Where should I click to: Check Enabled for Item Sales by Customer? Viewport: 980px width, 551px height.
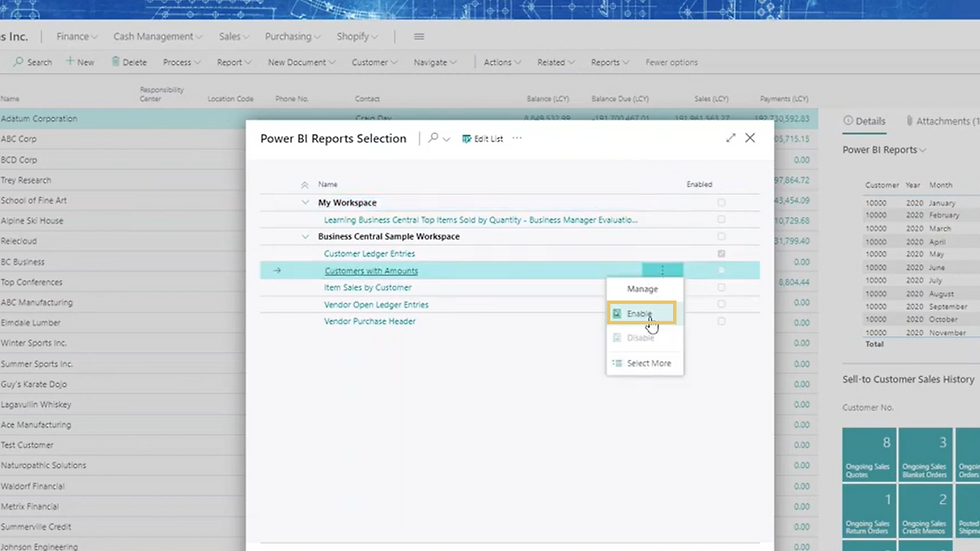(x=721, y=287)
